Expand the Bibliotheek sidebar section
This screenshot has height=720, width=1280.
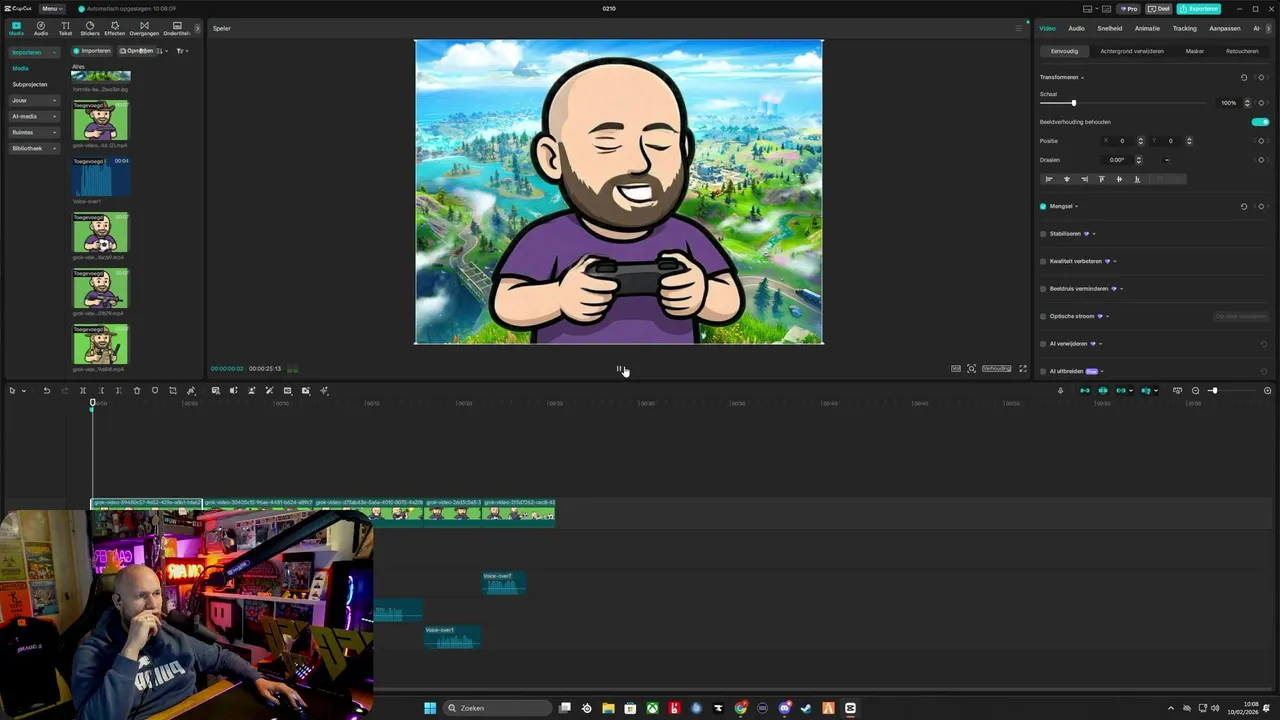coord(54,148)
